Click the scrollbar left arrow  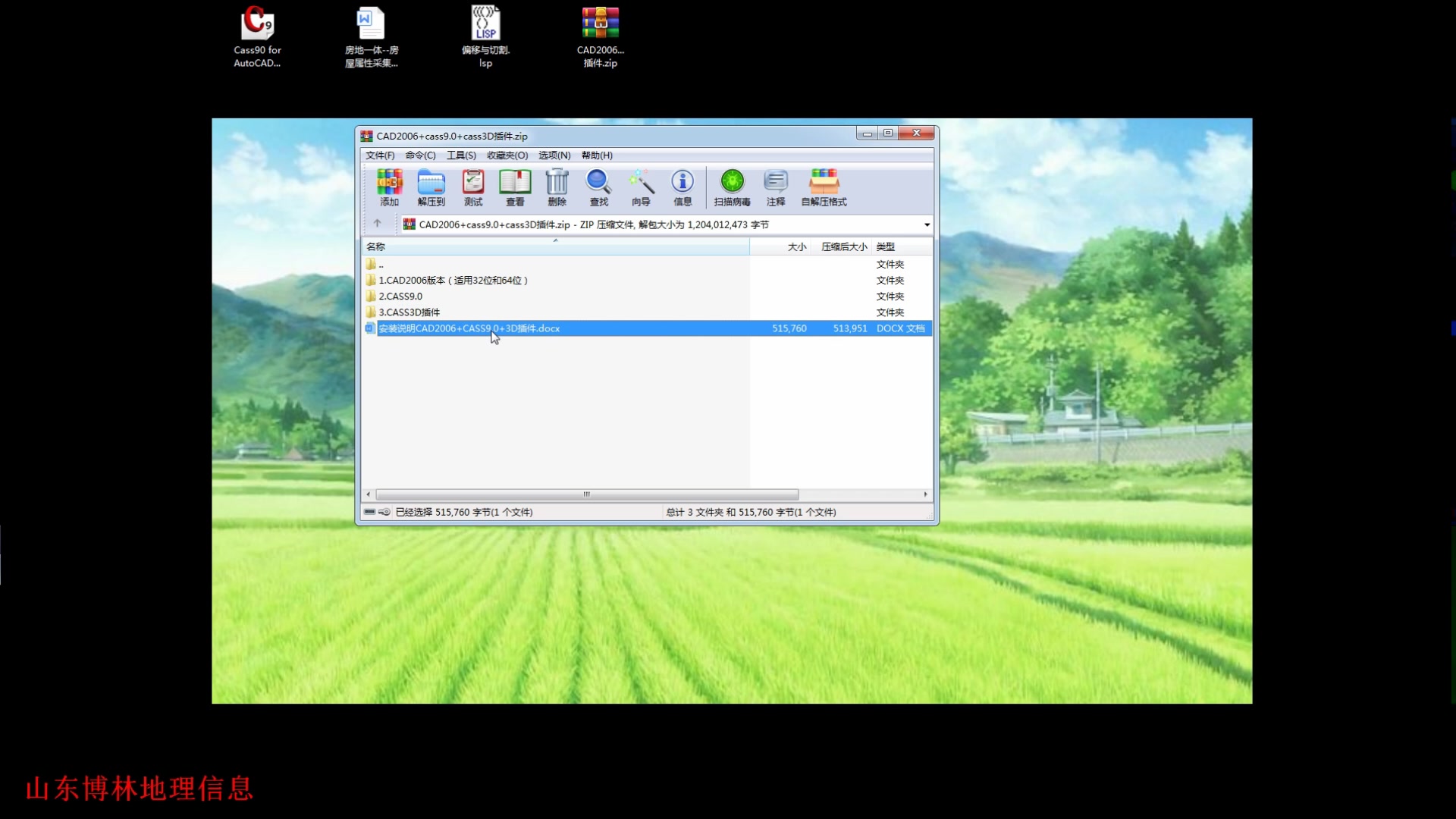coord(369,494)
